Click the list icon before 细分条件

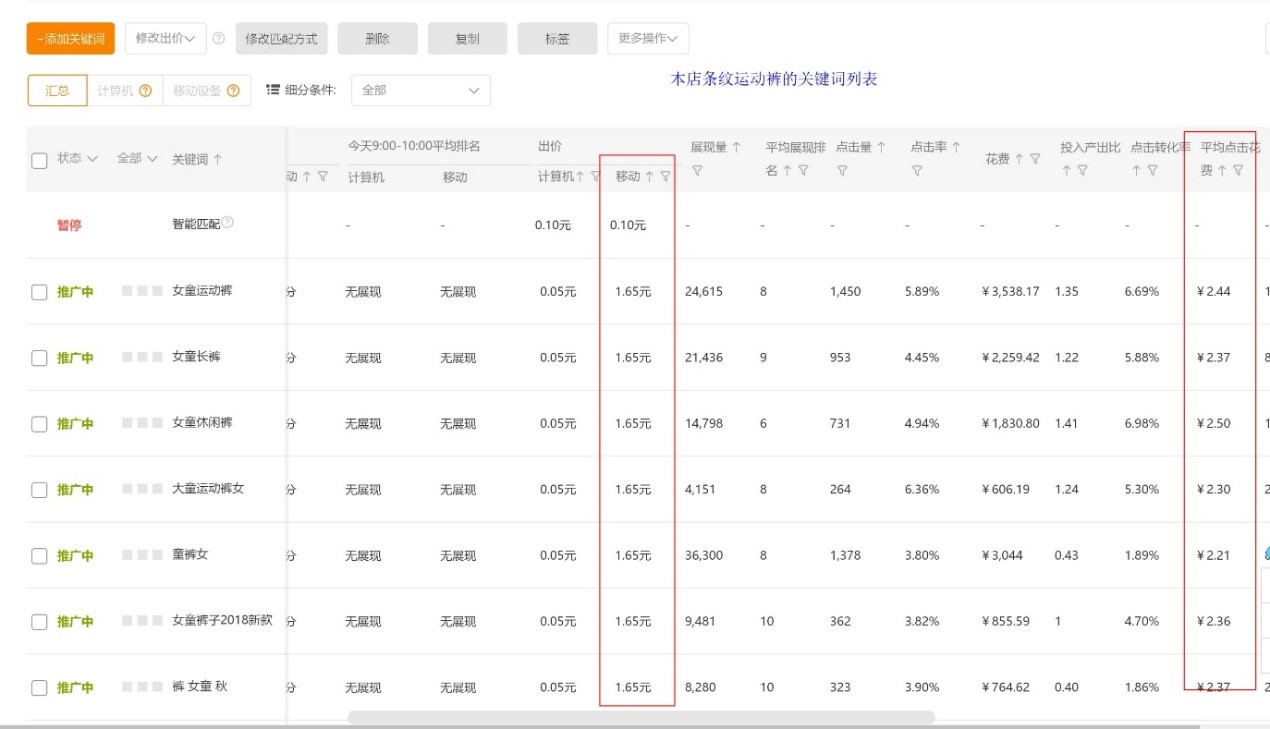pyautogui.click(x=272, y=89)
